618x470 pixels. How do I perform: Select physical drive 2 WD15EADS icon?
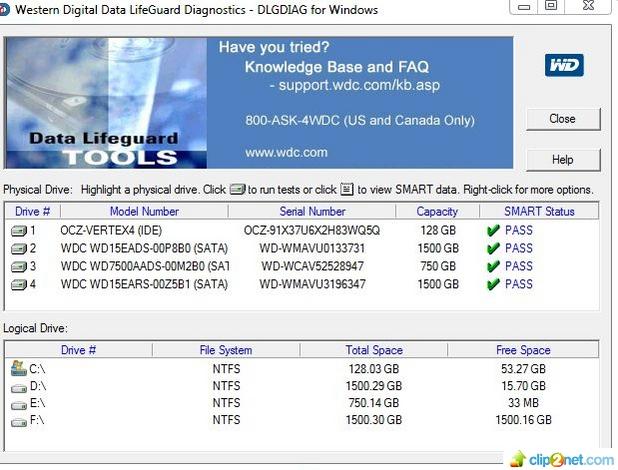pyautogui.click(x=19, y=248)
